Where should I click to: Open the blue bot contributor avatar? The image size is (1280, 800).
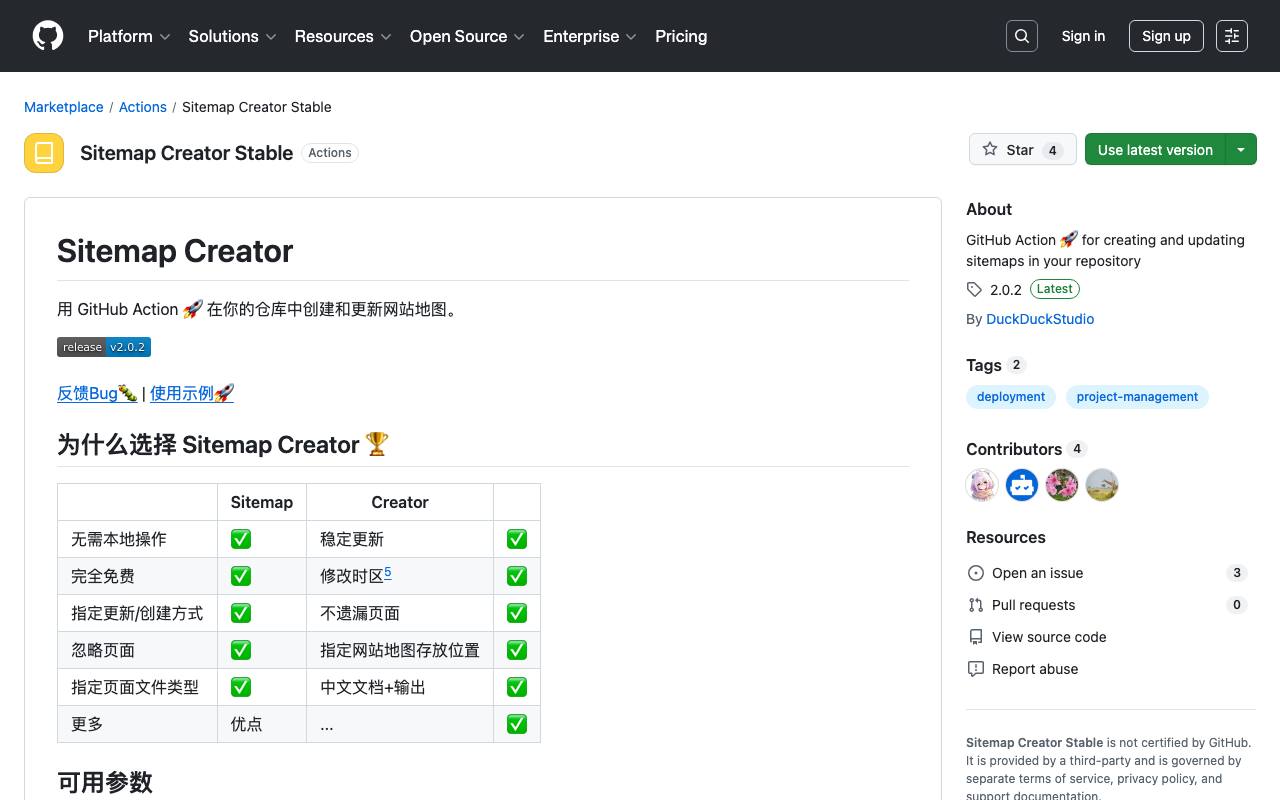point(1022,485)
